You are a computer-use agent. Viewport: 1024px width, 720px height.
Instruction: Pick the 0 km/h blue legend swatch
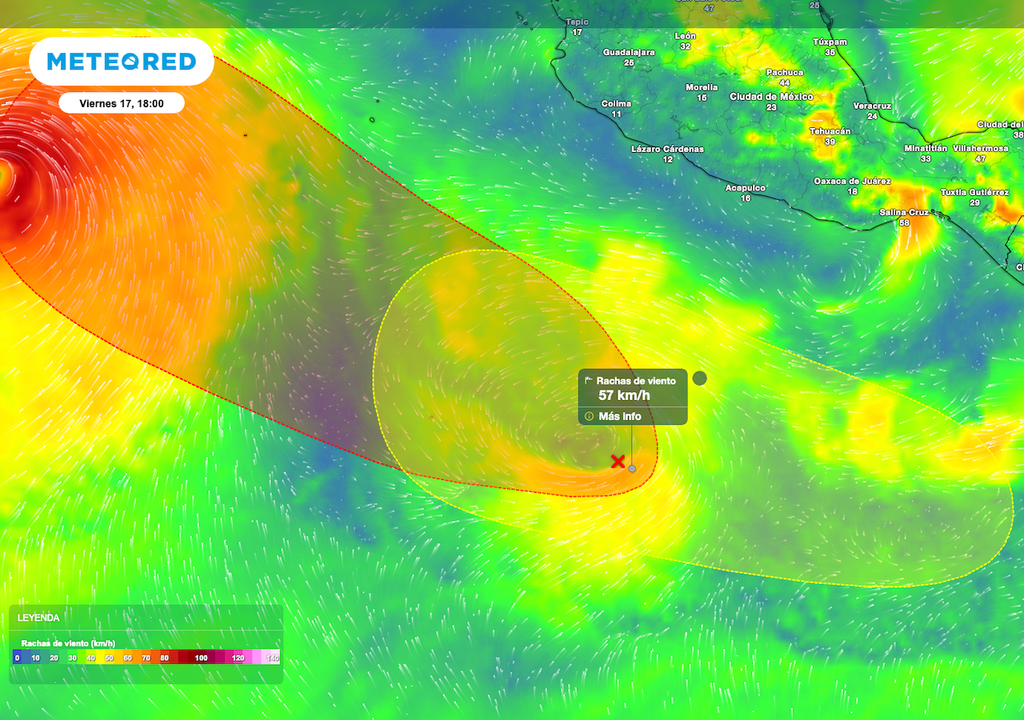click(x=17, y=658)
